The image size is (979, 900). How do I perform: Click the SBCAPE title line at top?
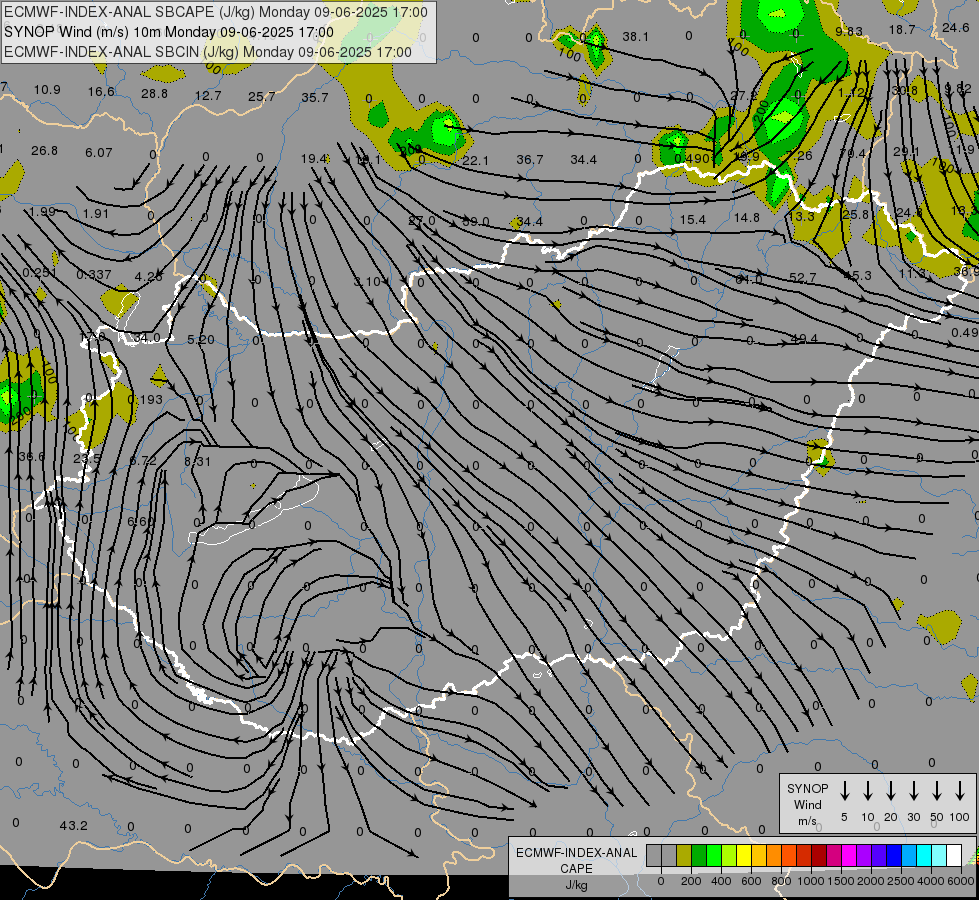216,12
